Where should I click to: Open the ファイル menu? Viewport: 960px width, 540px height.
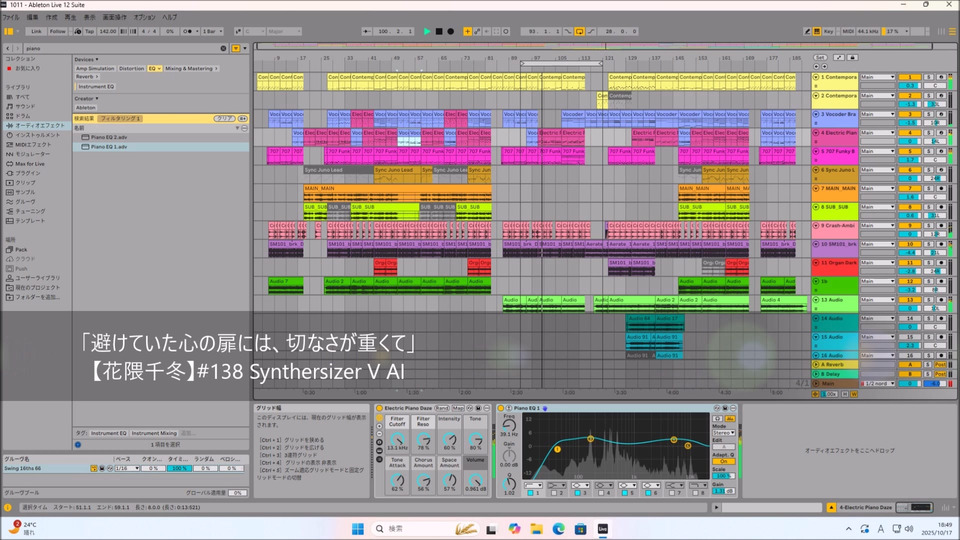(11, 17)
